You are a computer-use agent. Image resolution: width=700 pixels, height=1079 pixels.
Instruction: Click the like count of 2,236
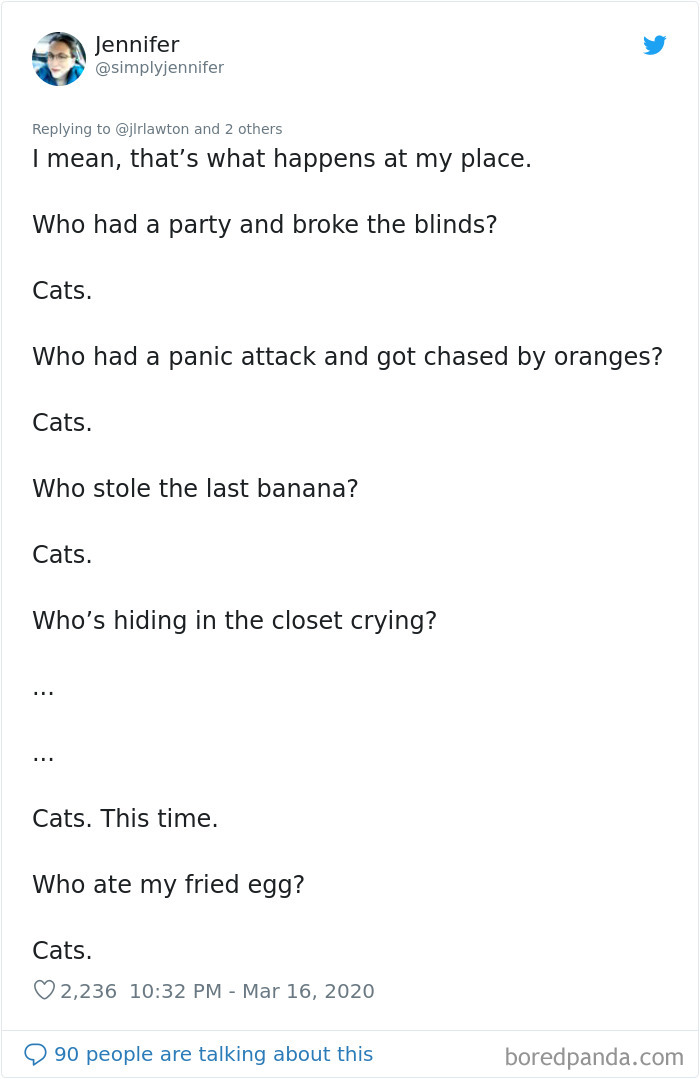(x=87, y=990)
